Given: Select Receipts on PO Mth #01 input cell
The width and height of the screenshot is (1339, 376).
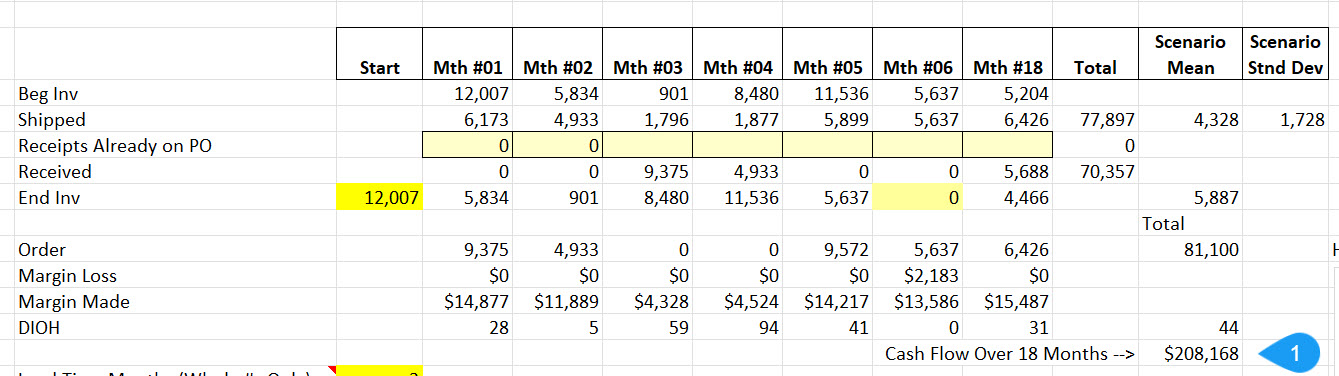Looking at the screenshot, I should click(x=467, y=146).
